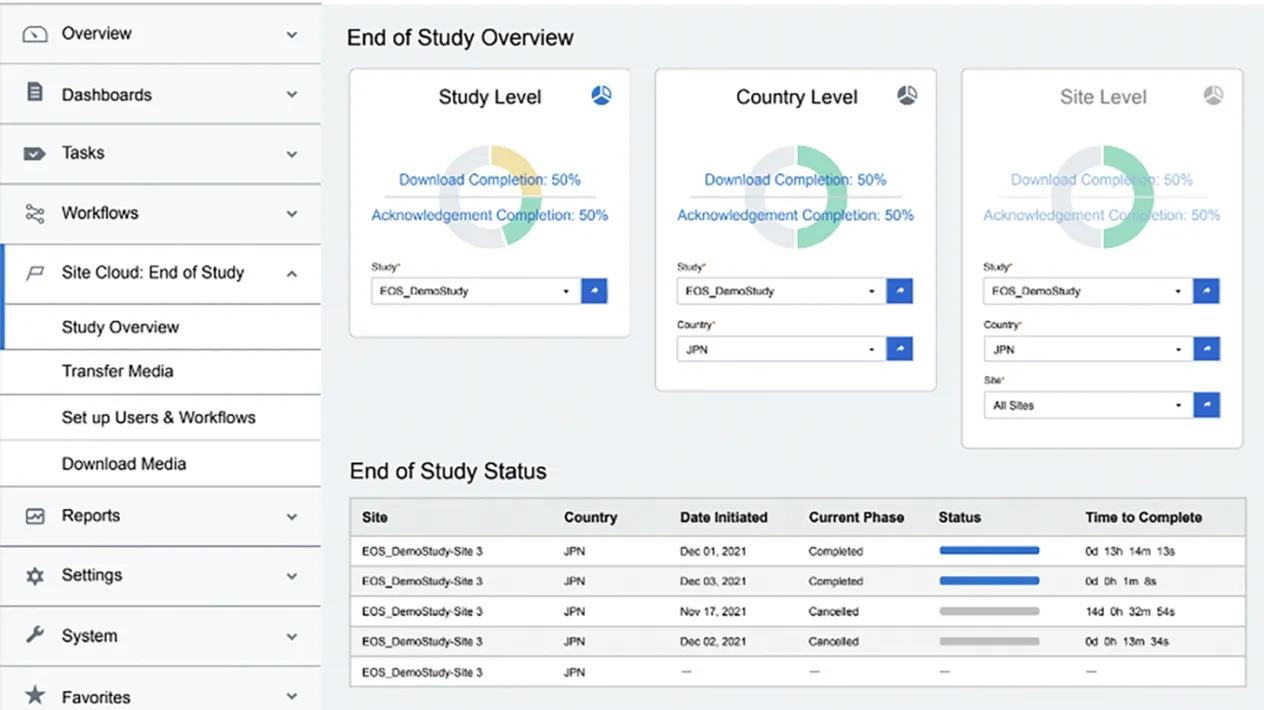1264x710 pixels.
Task: Click the pie chart icon on Site Level card
Action: (x=1213, y=96)
